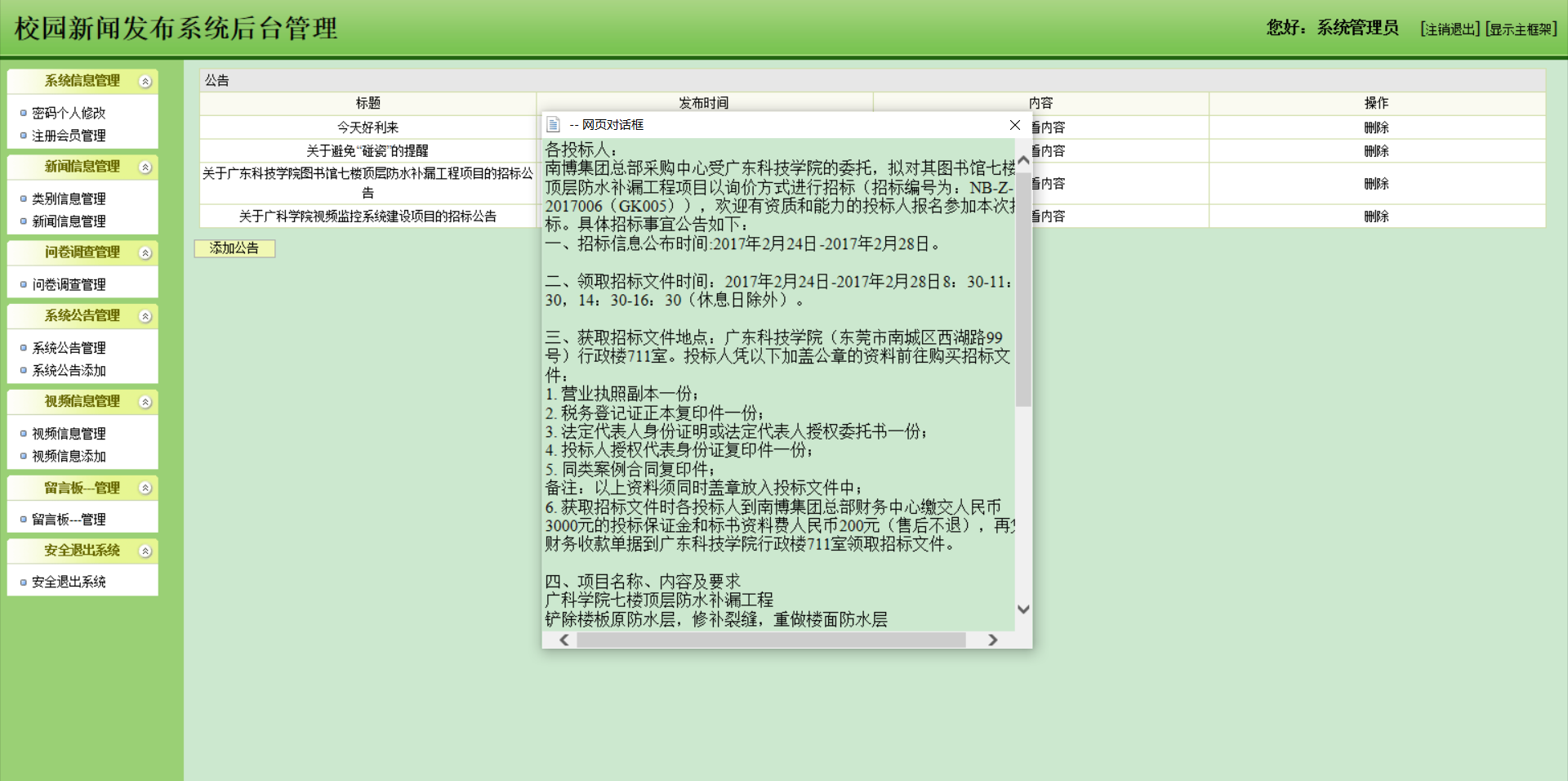1568x781 pixels.
Task: Click the 您好：系统管理员 greeting text
Action: point(1332,28)
